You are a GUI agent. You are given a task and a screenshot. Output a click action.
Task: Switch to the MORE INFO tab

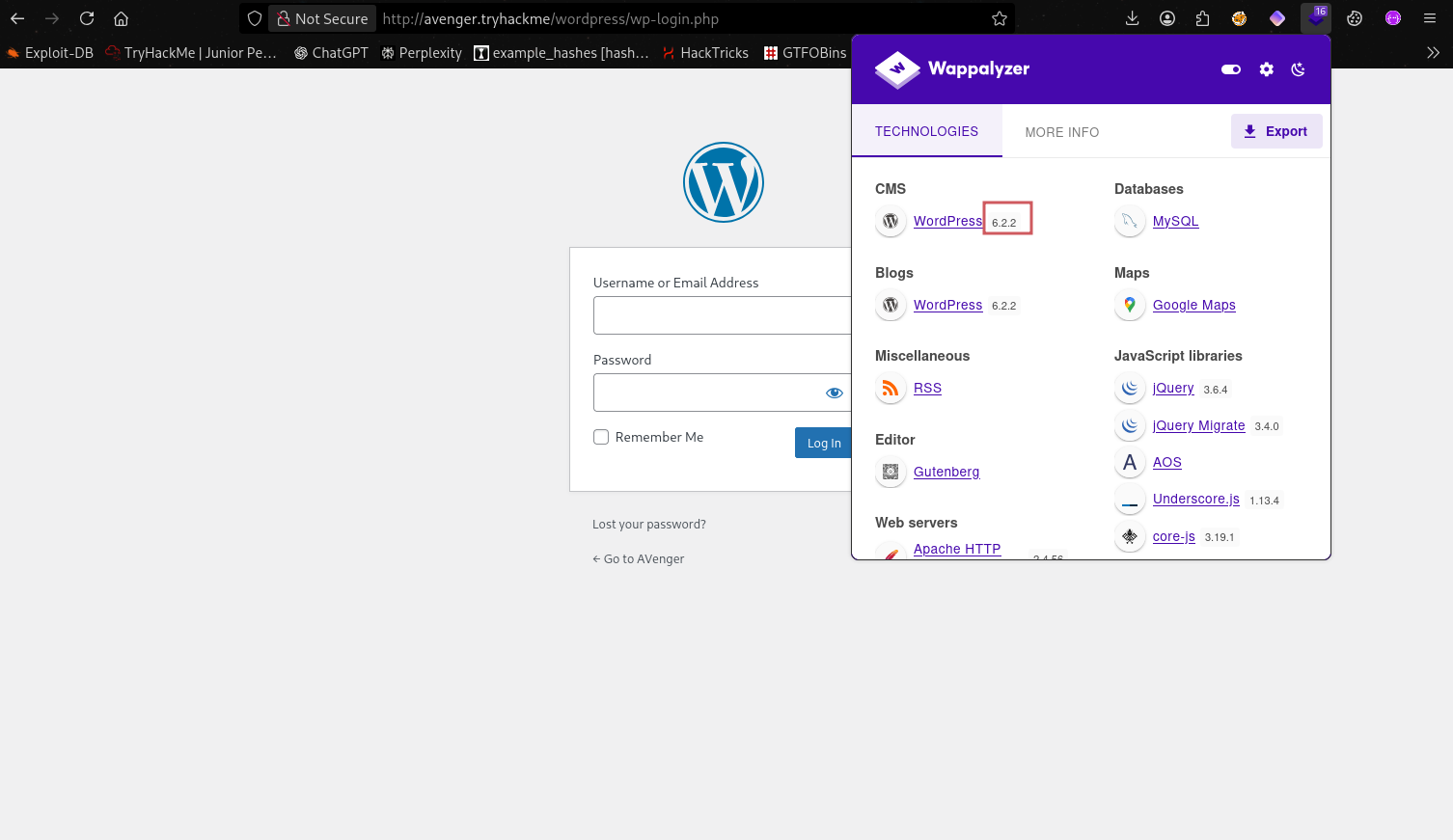tap(1061, 132)
